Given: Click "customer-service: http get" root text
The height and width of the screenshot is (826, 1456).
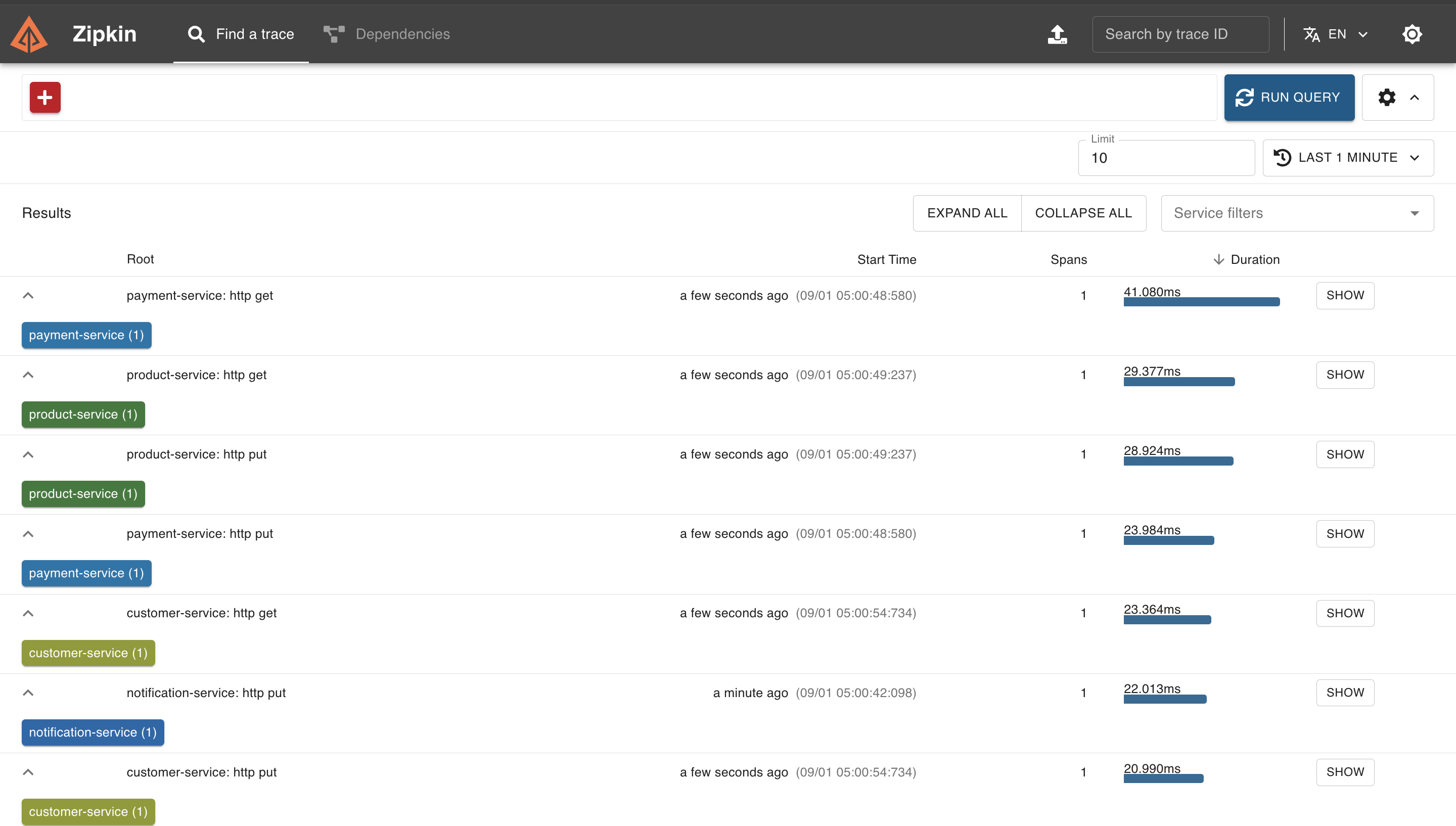Looking at the screenshot, I should tap(201, 613).
